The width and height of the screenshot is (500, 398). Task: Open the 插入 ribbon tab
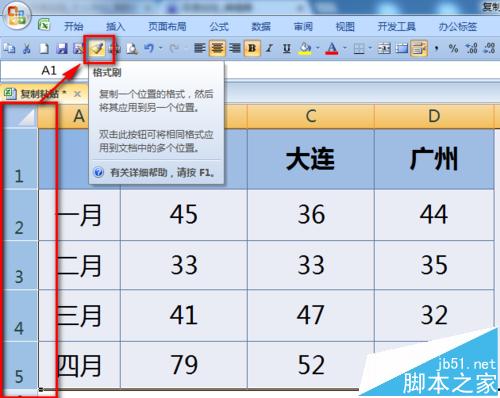(x=115, y=26)
